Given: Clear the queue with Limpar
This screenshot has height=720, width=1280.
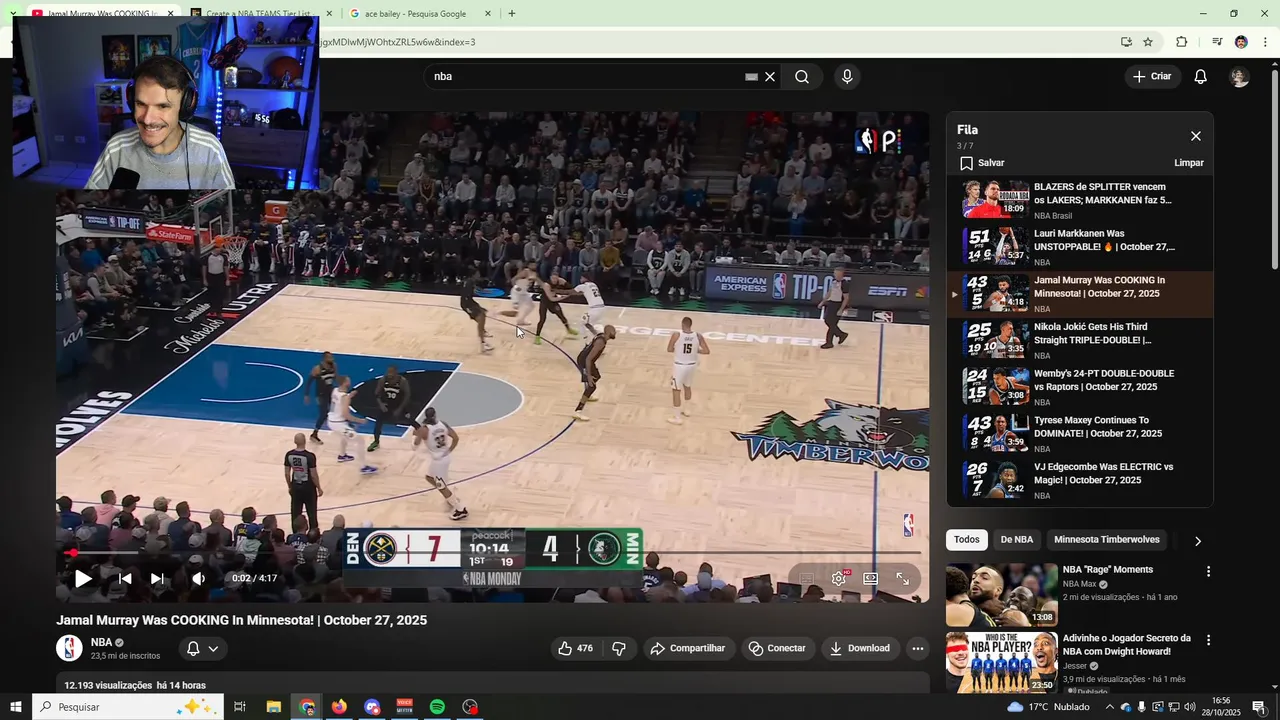Looking at the screenshot, I should (x=1189, y=163).
